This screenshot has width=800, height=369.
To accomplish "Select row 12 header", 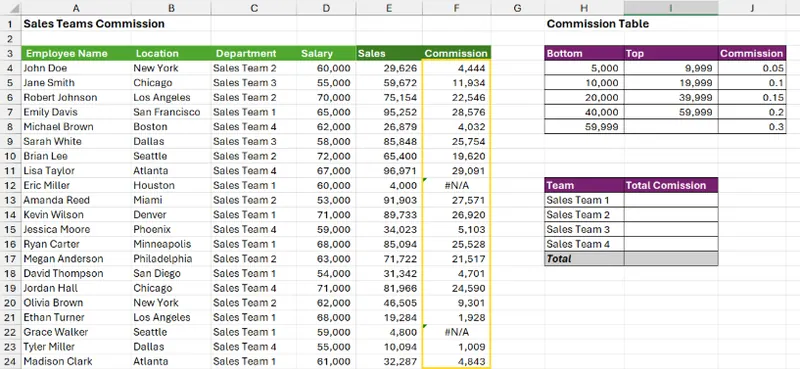I will point(10,185).
